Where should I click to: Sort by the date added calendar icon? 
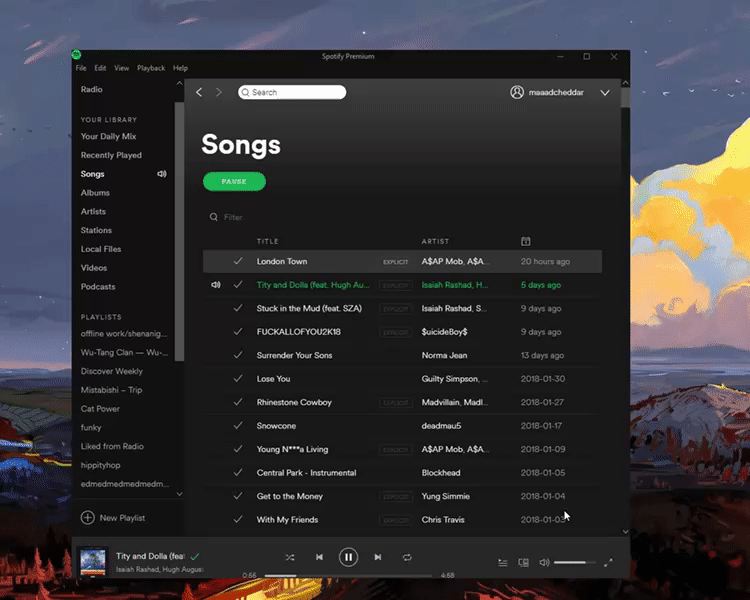coord(526,241)
